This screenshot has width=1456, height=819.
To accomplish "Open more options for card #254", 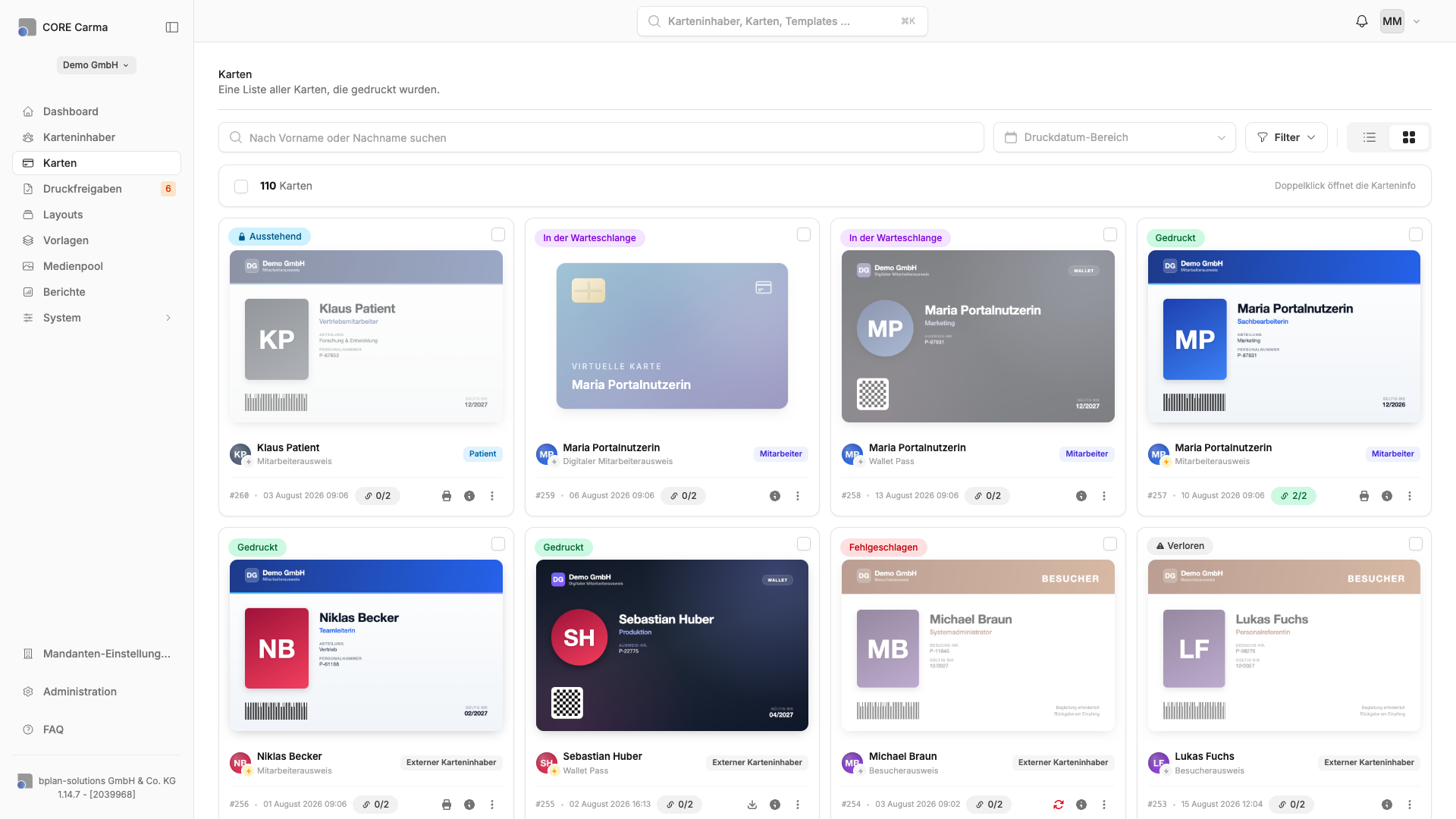I will (1104, 805).
